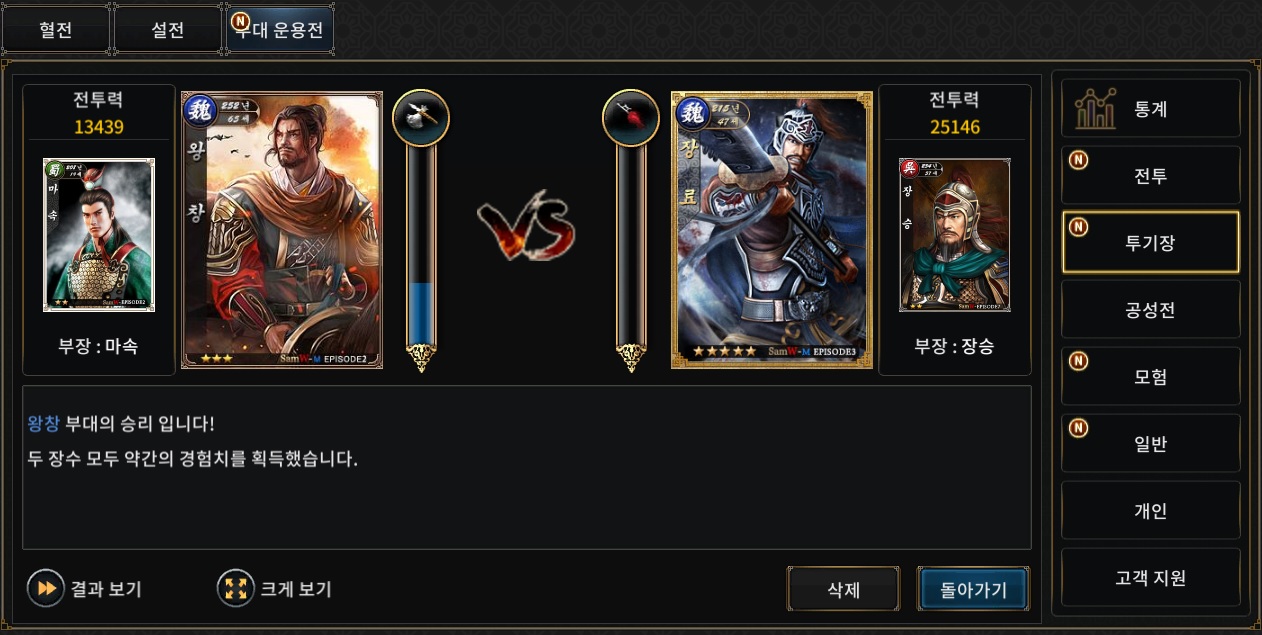Click the 魏 faction badge on 장료 card

click(693, 113)
